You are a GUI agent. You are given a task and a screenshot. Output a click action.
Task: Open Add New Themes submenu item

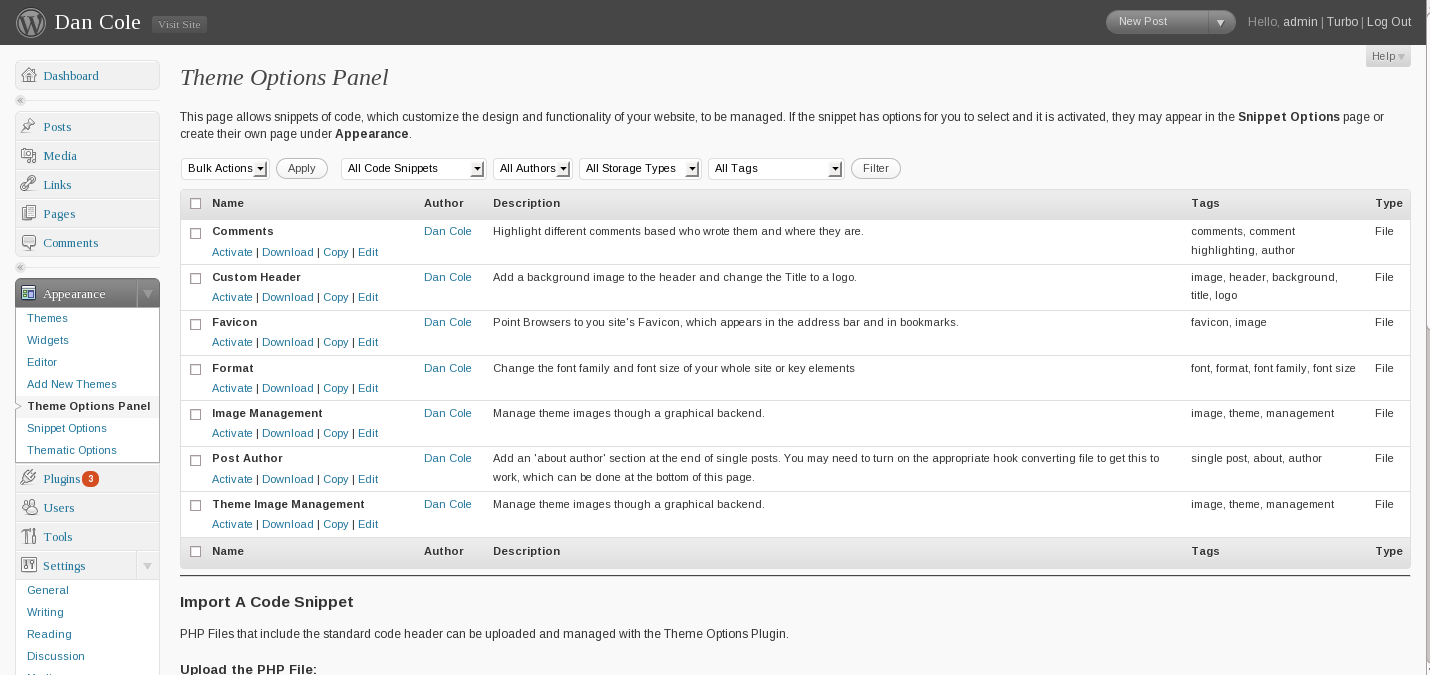72,384
